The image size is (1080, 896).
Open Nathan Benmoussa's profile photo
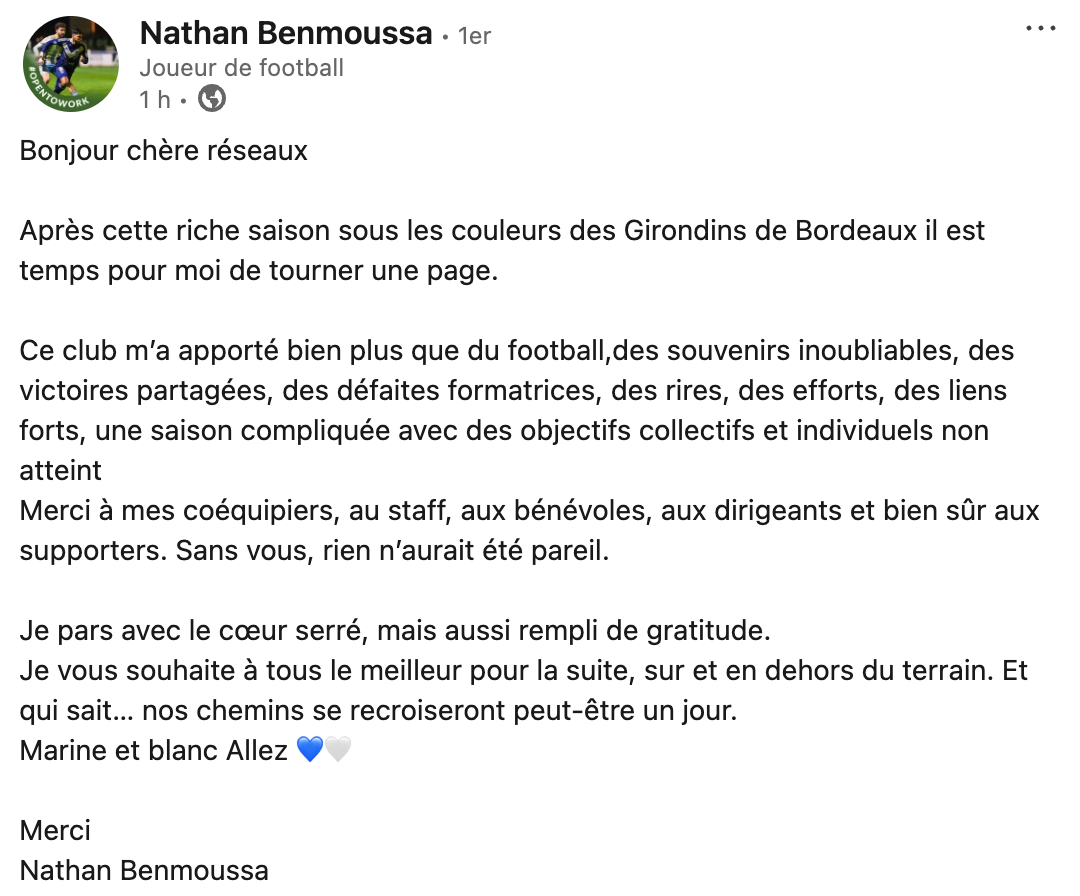[71, 63]
